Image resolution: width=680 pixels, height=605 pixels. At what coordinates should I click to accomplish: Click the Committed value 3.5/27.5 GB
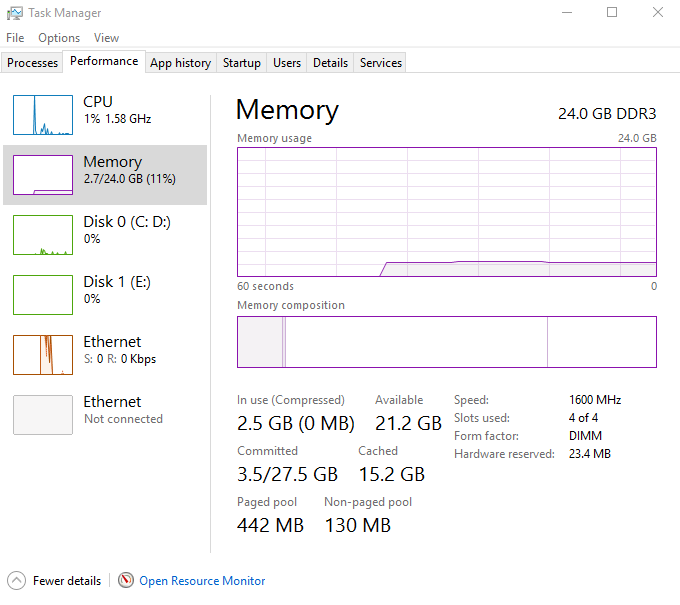287,474
